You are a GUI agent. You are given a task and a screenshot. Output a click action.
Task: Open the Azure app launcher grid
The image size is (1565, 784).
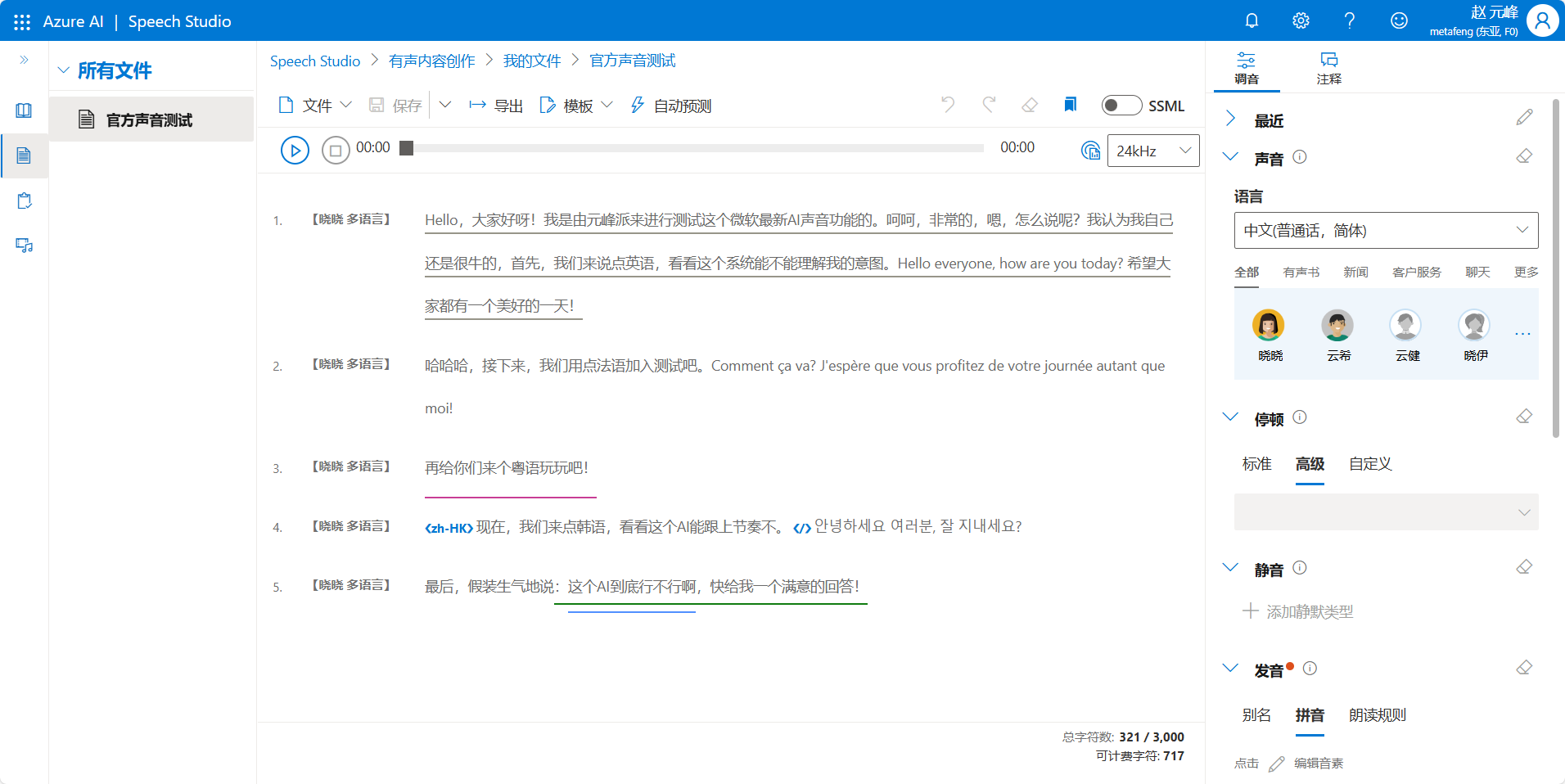tap(22, 21)
